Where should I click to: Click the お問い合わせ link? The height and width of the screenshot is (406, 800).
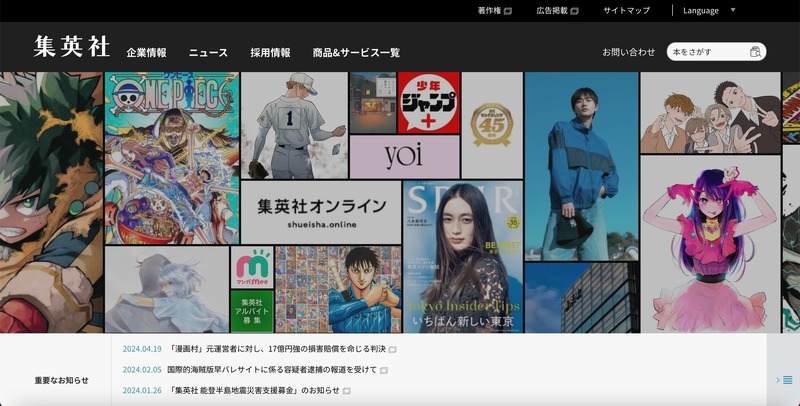[629, 52]
